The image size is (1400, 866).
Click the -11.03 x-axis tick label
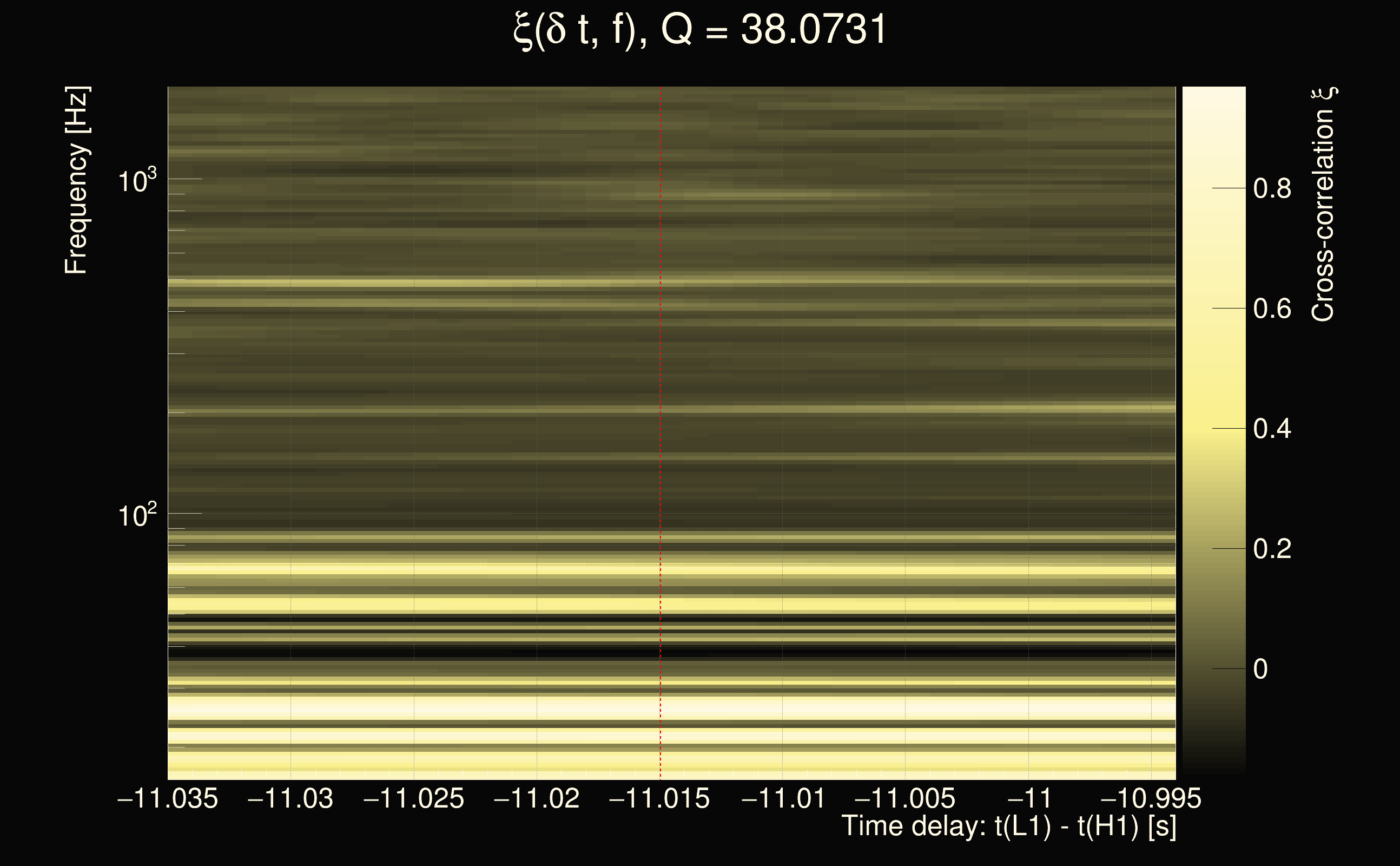pyautogui.click(x=290, y=798)
